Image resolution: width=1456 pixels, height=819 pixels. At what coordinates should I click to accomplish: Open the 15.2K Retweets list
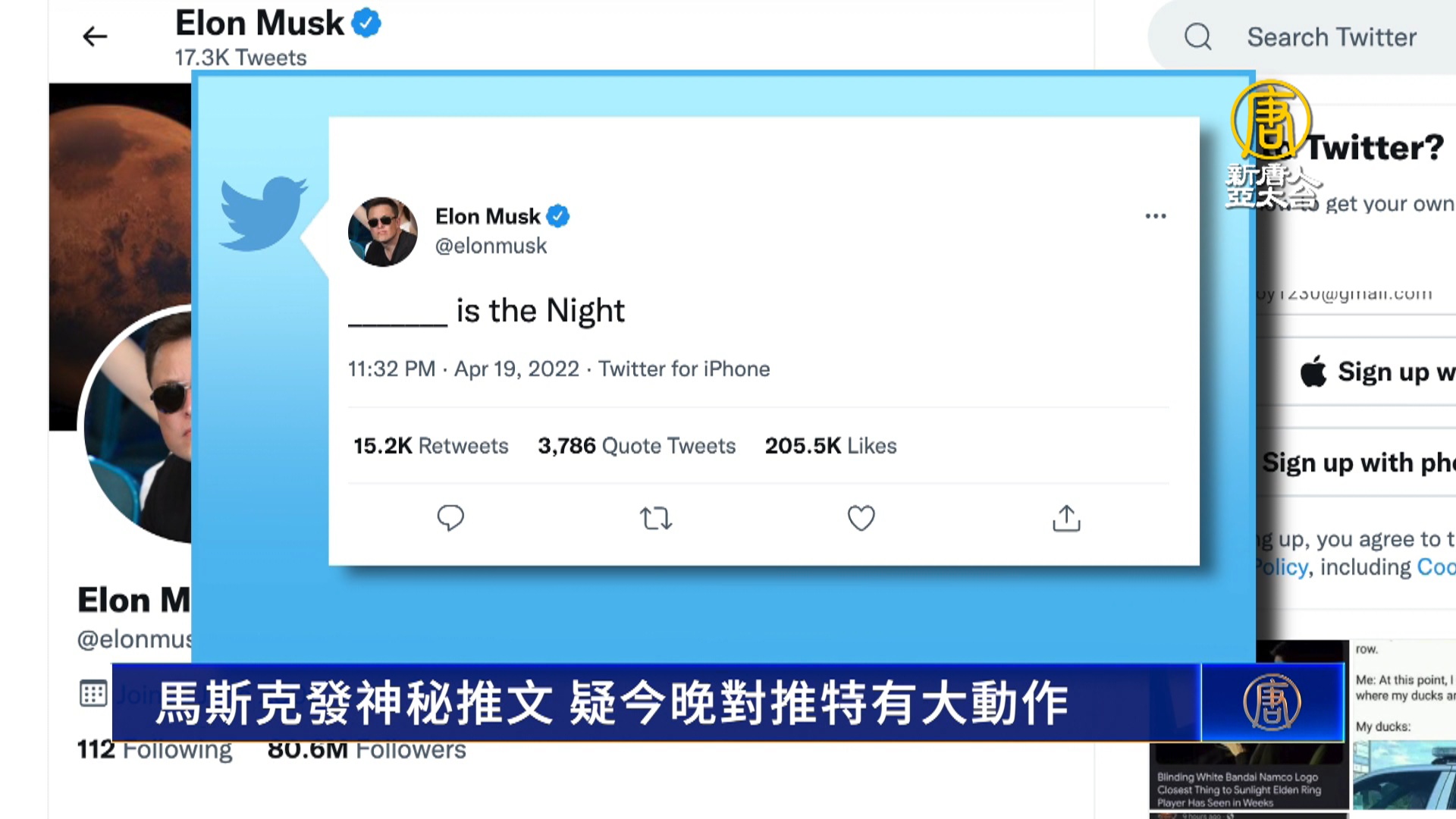pyautogui.click(x=431, y=446)
